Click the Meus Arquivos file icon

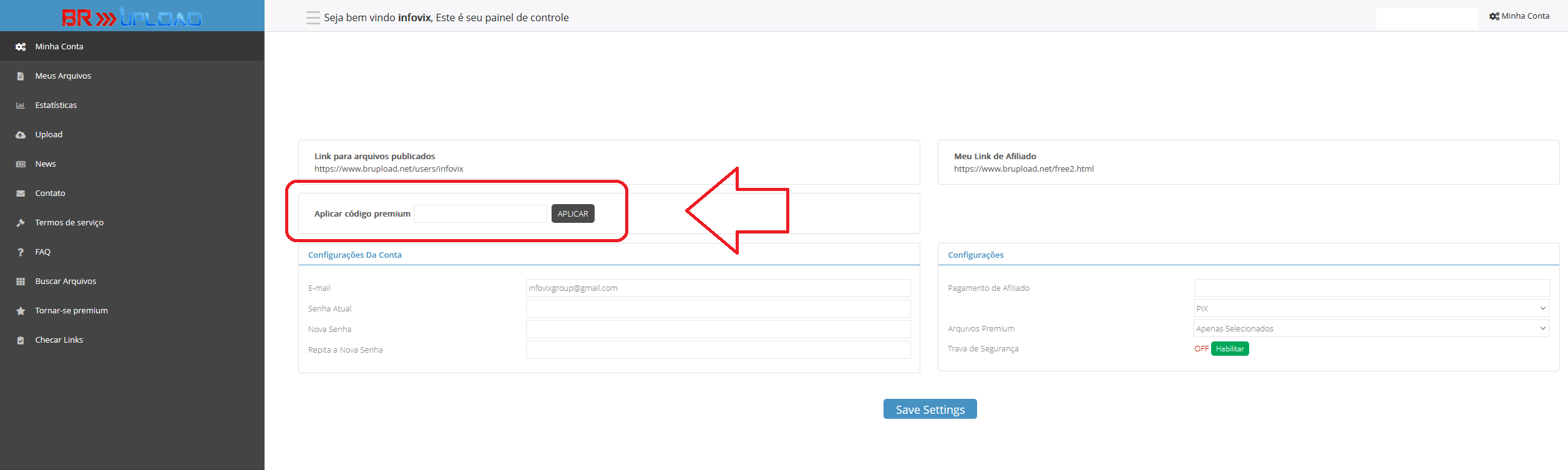pos(21,76)
